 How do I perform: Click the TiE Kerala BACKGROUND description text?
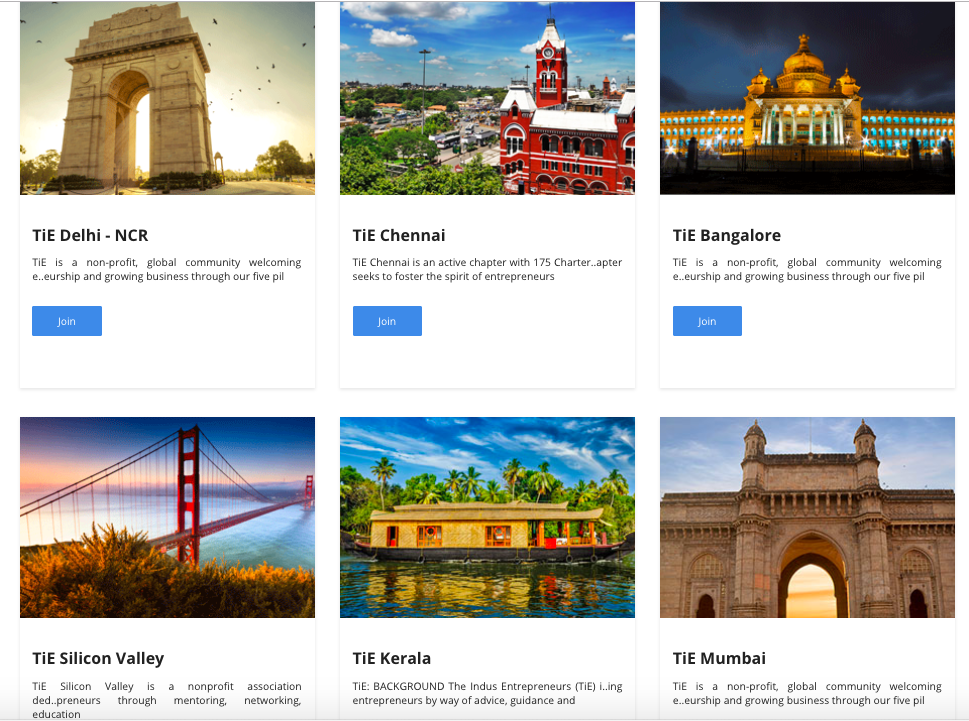coord(488,693)
